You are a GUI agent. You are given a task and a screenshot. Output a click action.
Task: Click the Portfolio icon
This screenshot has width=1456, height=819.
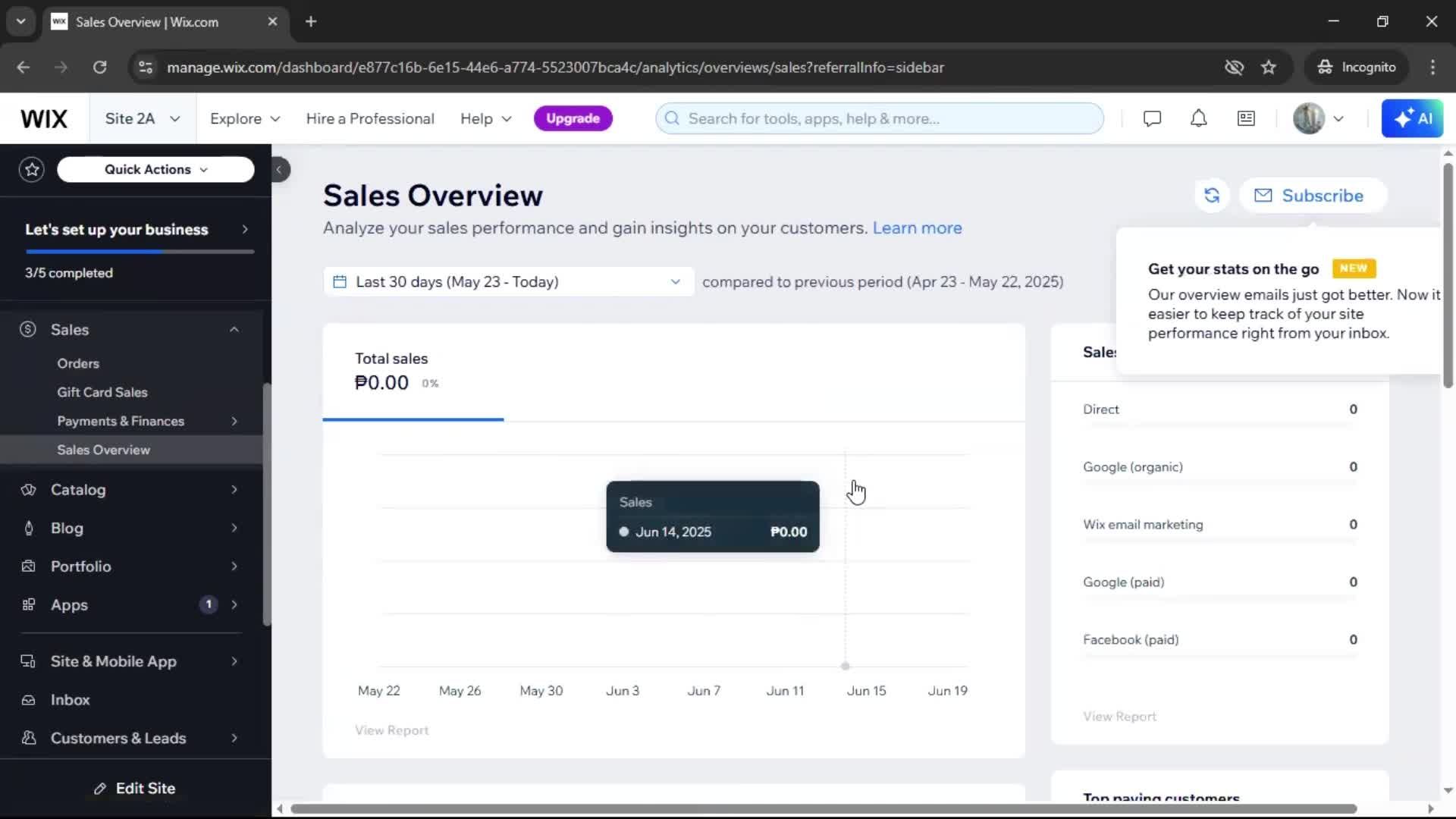tap(28, 566)
